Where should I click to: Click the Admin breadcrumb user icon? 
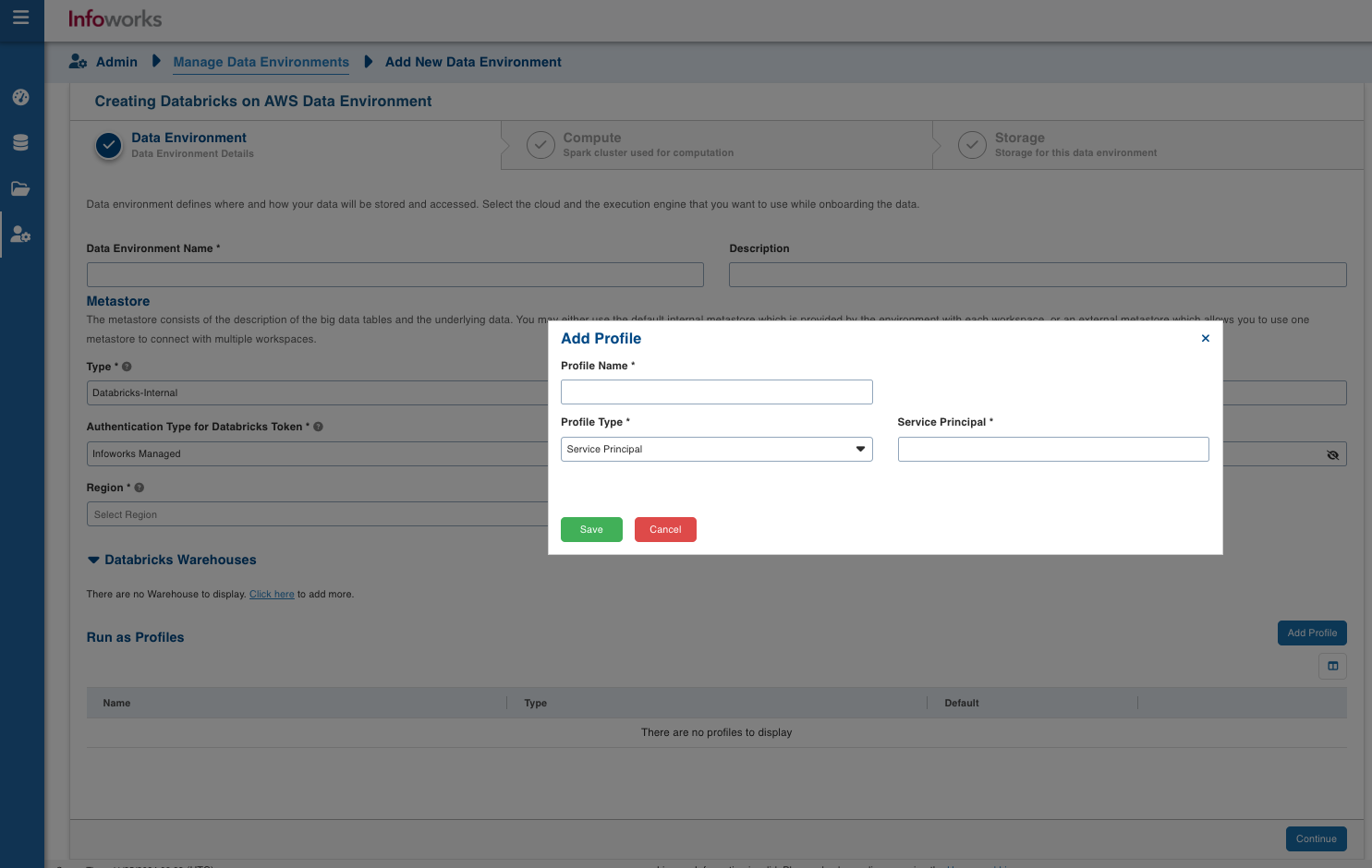[79, 62]
